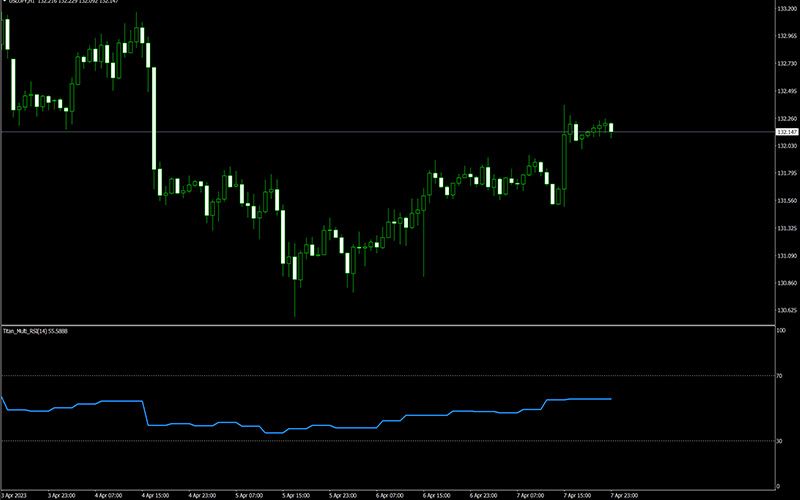Click the 6 Apr 23:00 time label

tap(484, 495)
